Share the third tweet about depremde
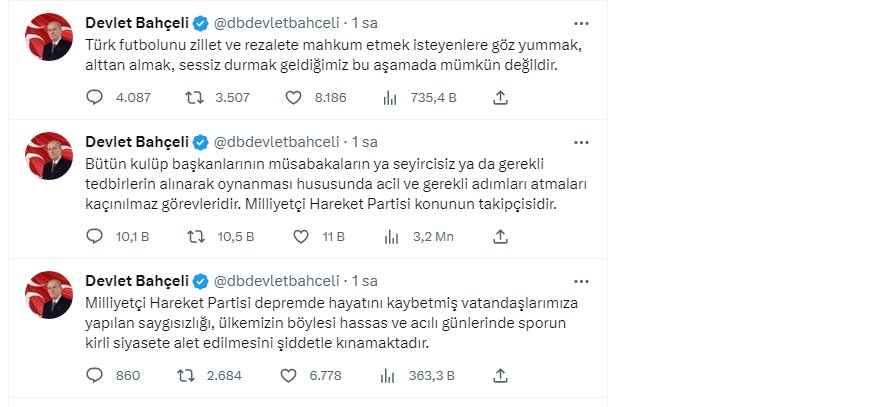The width and height of the screenshot is (880, 407). 502,376
